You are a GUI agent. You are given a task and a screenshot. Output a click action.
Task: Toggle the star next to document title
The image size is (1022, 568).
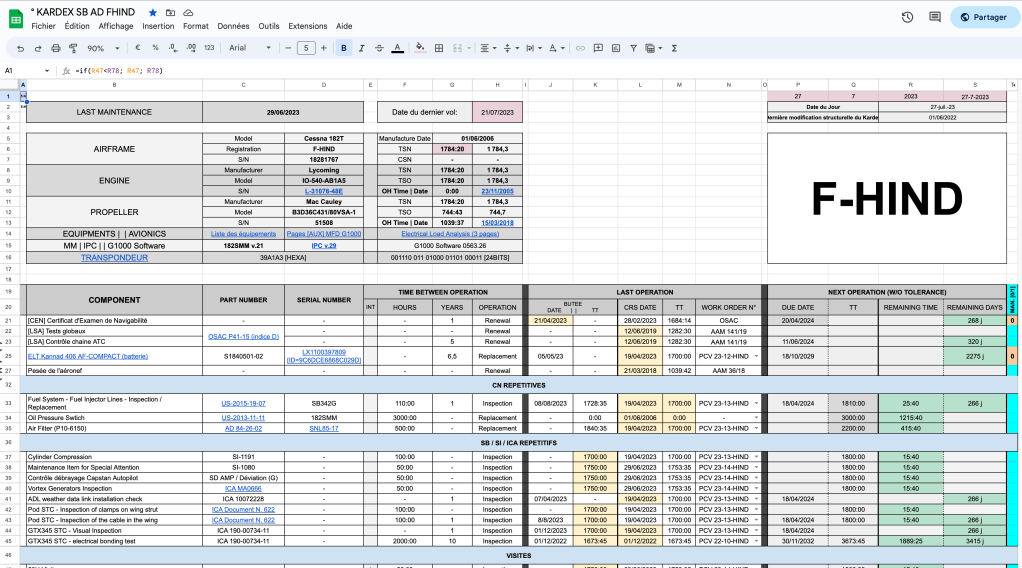pos(152,11)
